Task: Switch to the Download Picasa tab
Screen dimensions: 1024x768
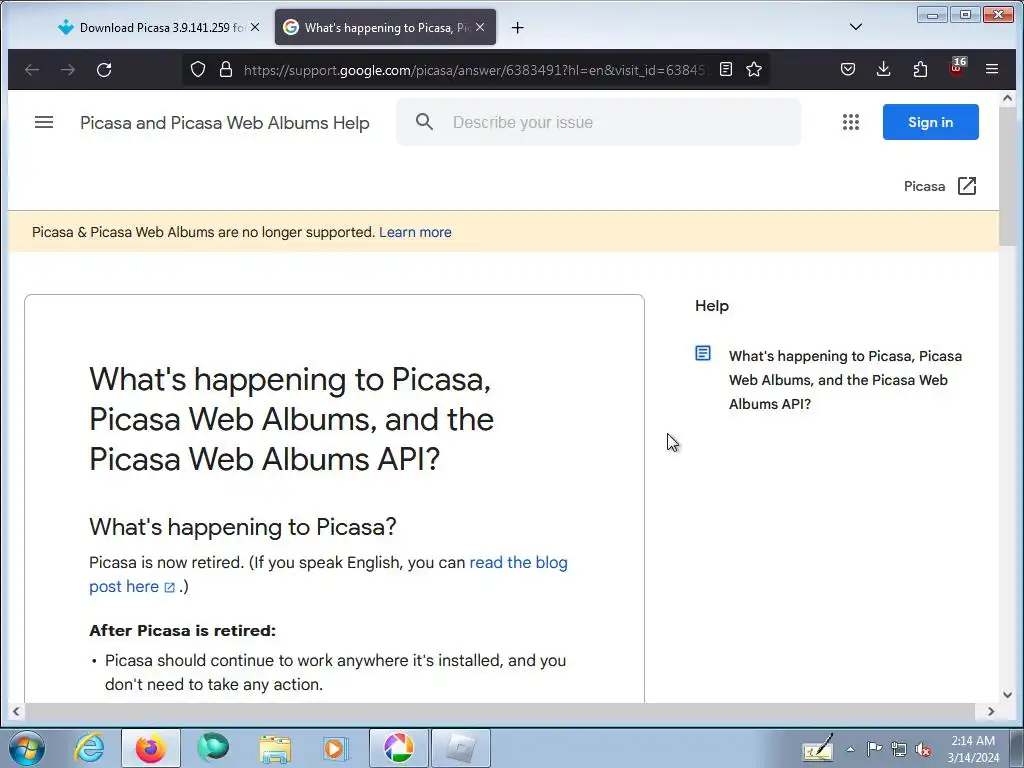Action: click(x=159, y=27)
